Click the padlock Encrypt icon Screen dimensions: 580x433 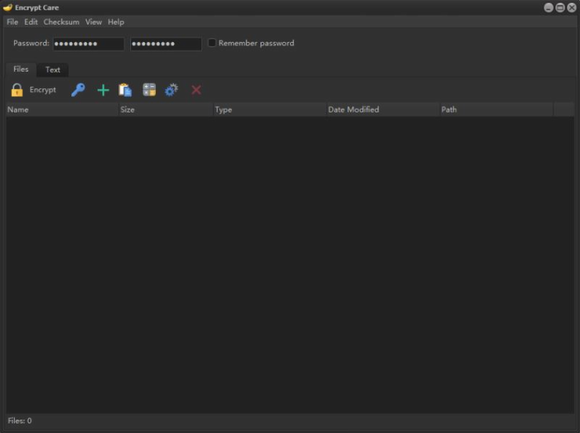17,90
